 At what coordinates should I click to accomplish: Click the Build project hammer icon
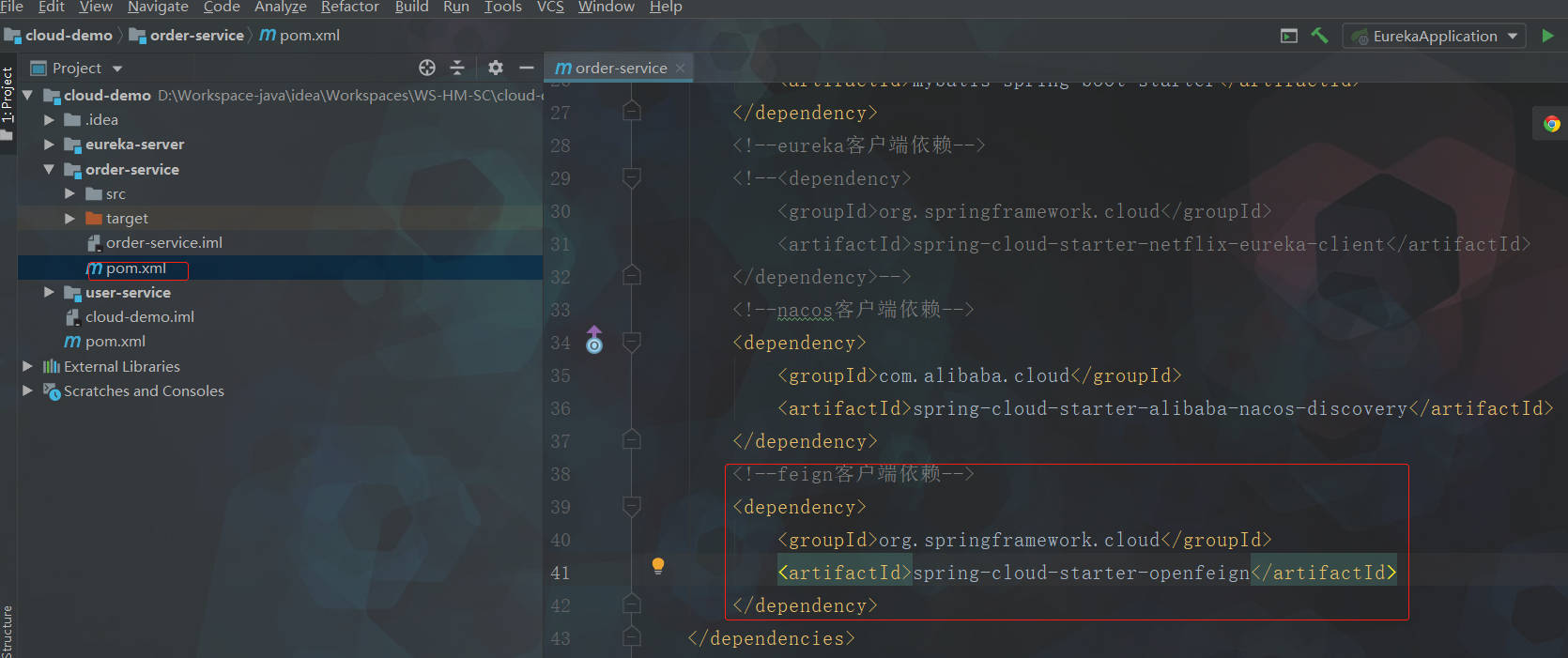click(1319, 36)
